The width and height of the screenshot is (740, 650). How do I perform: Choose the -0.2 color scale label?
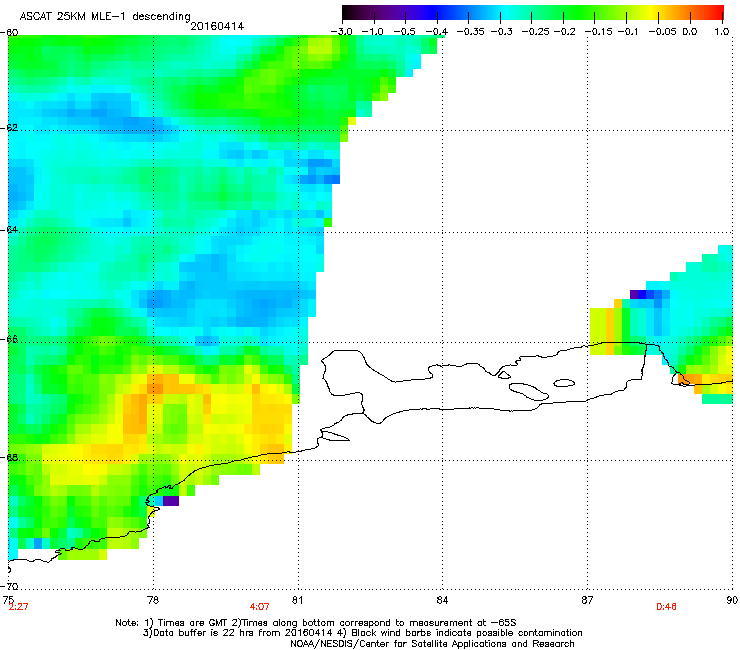[x=564, y=32]
